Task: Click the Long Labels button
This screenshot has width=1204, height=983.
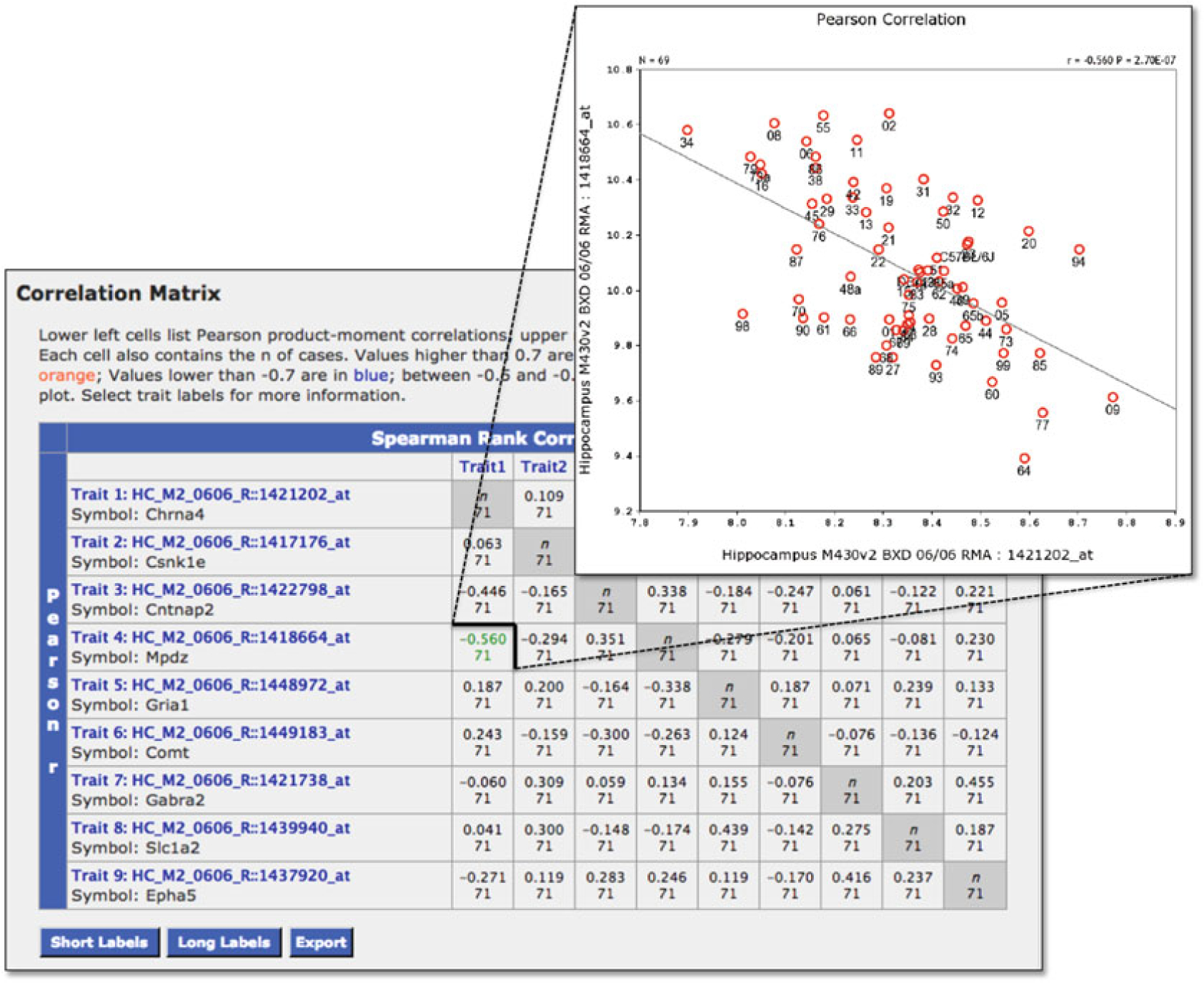Action: pos(224,942)
